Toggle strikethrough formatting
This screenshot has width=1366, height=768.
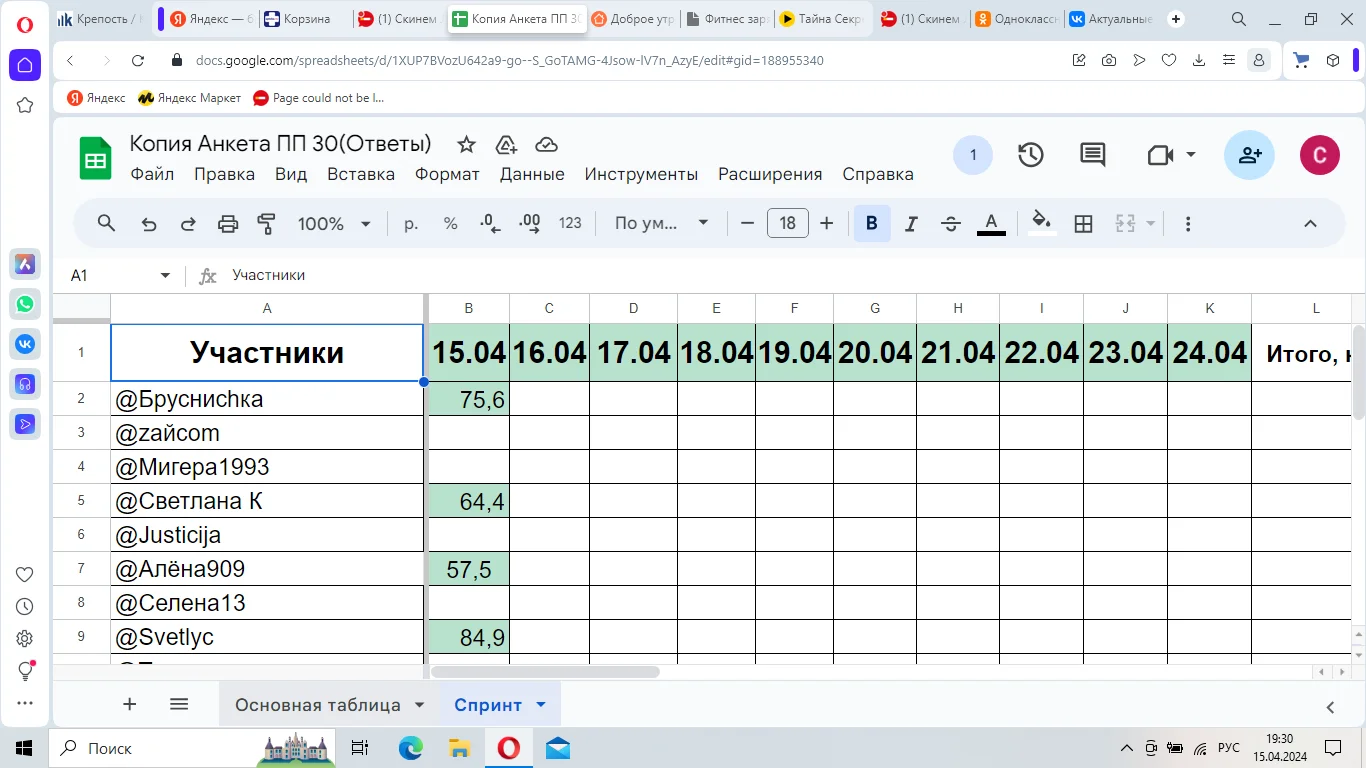(x=950, y=223)
